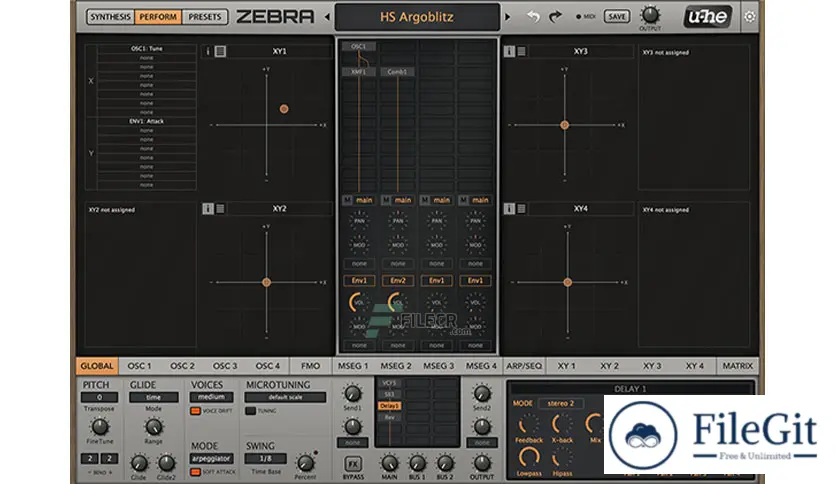This screenshot has height=484, width=836.
Task: Mute the third lane with M button
Action: pyautogui.click(x=425, y=200)
